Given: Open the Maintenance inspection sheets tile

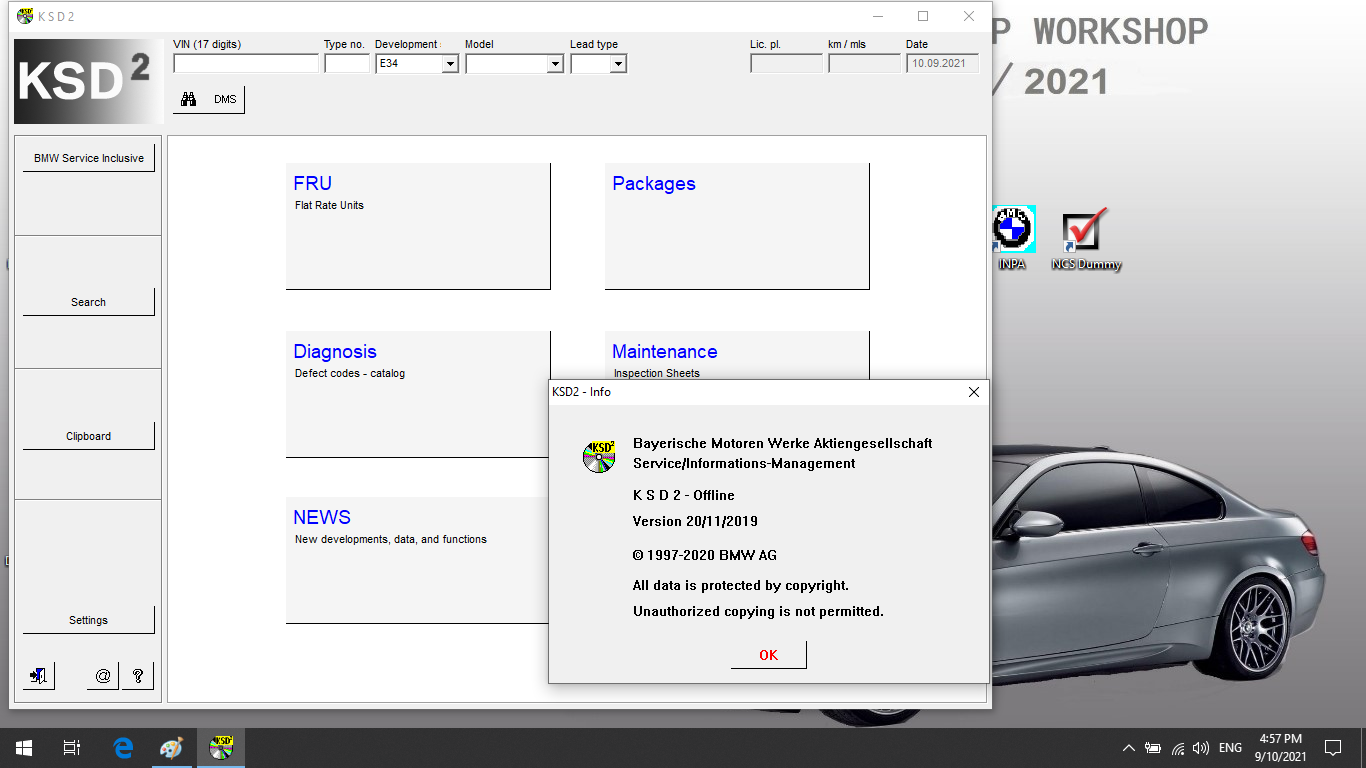Looking at the screenshot, I should point(737,355).
